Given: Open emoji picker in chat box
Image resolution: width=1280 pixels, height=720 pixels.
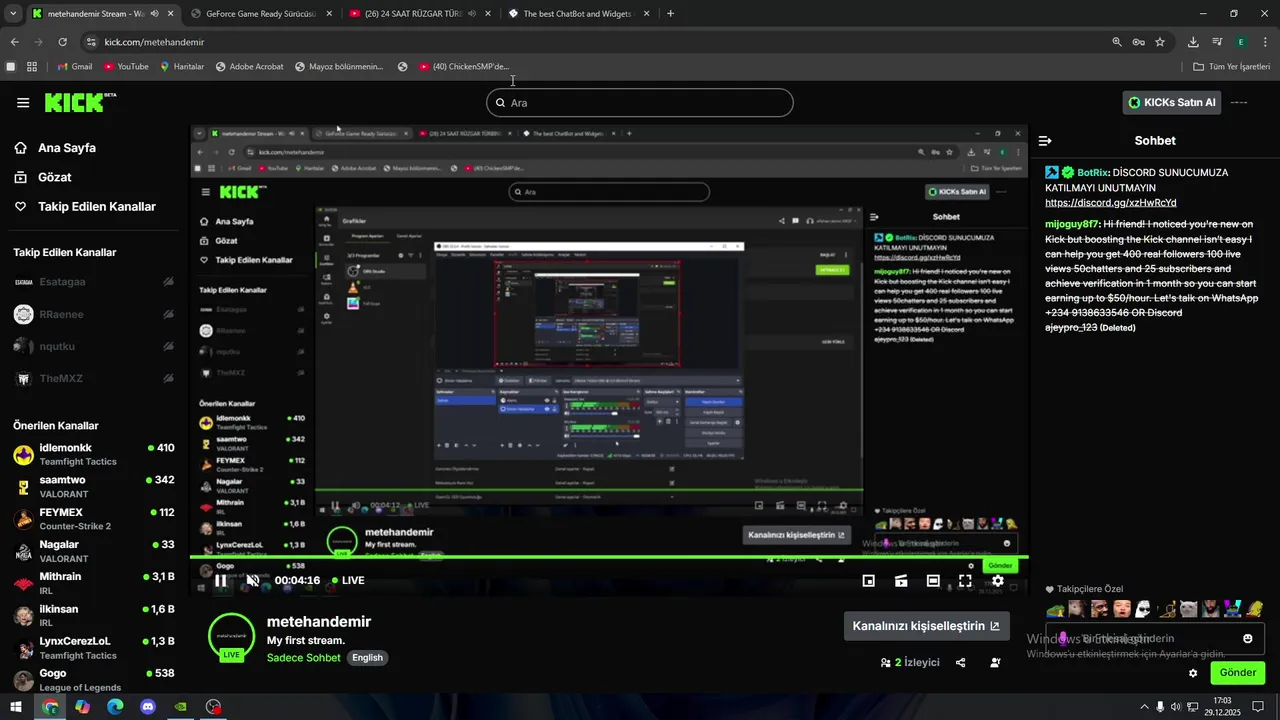Looking at the screenshot, I should point(1248,638).
